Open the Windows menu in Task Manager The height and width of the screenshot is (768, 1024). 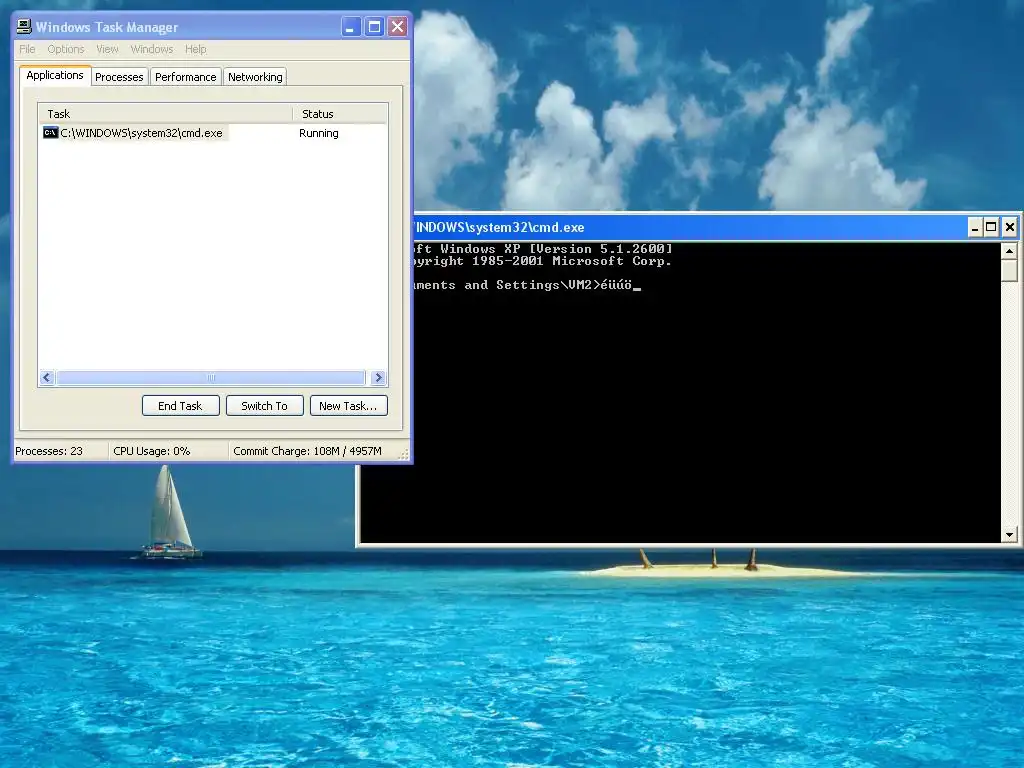(x=152, y=49)
